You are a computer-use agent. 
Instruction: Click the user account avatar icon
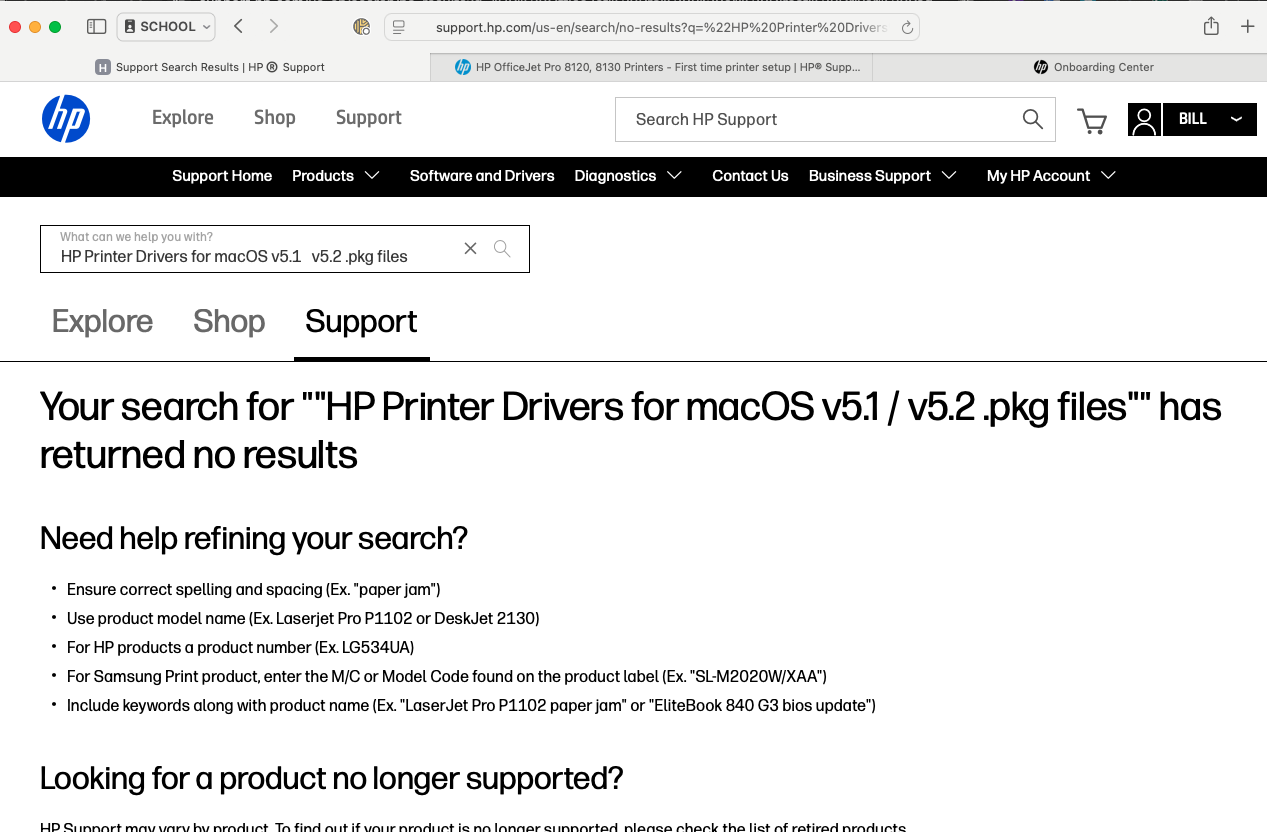1144,120
